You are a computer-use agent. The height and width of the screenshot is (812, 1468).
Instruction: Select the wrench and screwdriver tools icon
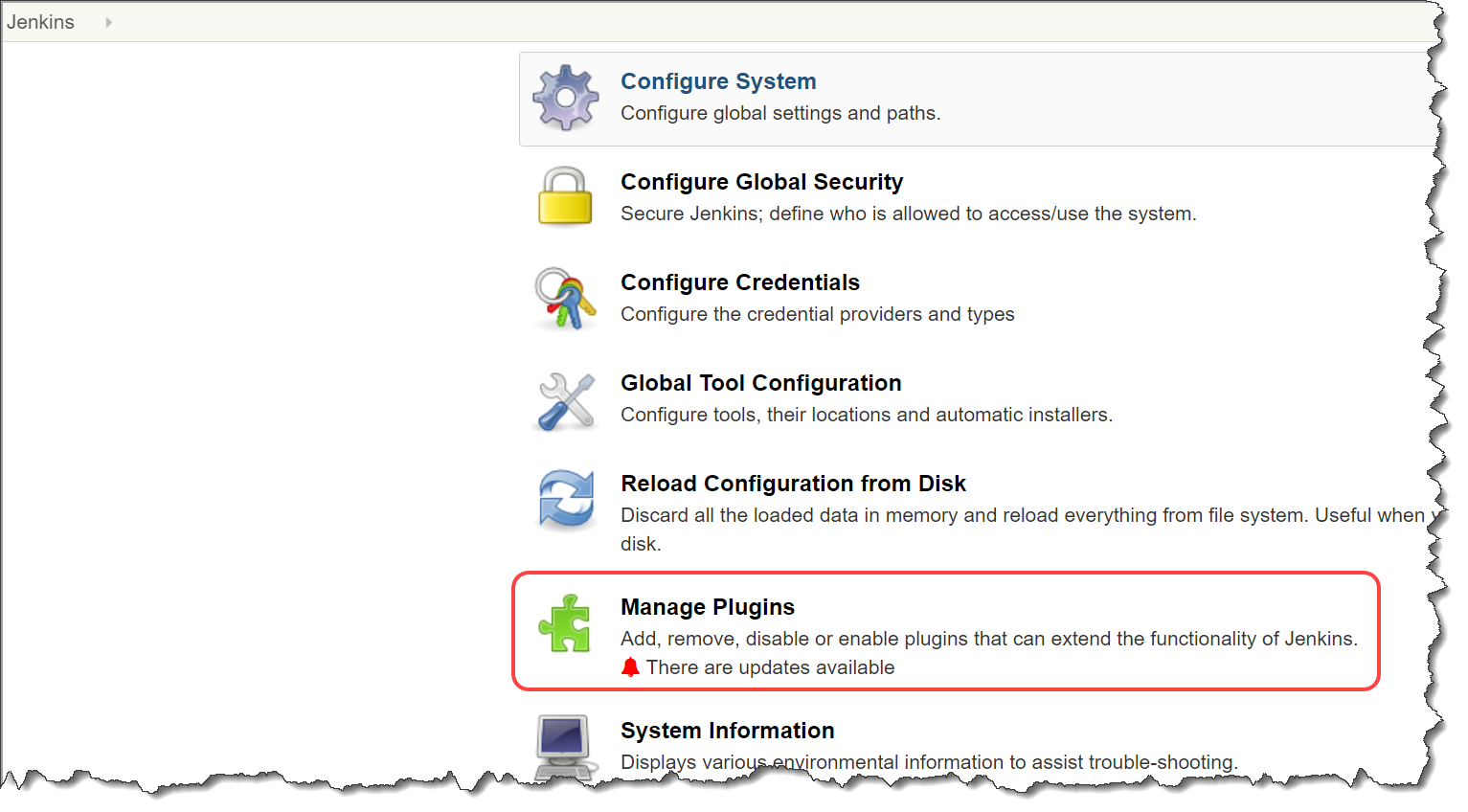coord(565,400)
